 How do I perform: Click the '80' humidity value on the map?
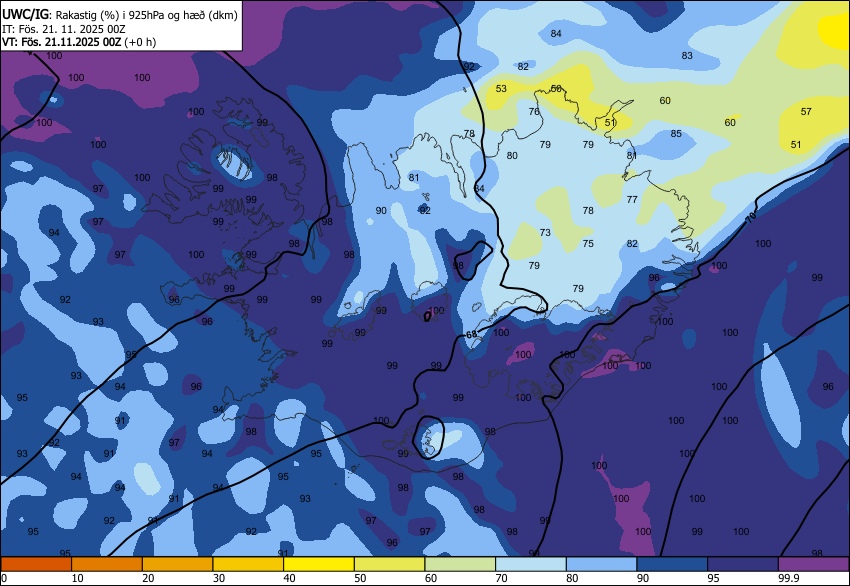(x=512, y=156)
